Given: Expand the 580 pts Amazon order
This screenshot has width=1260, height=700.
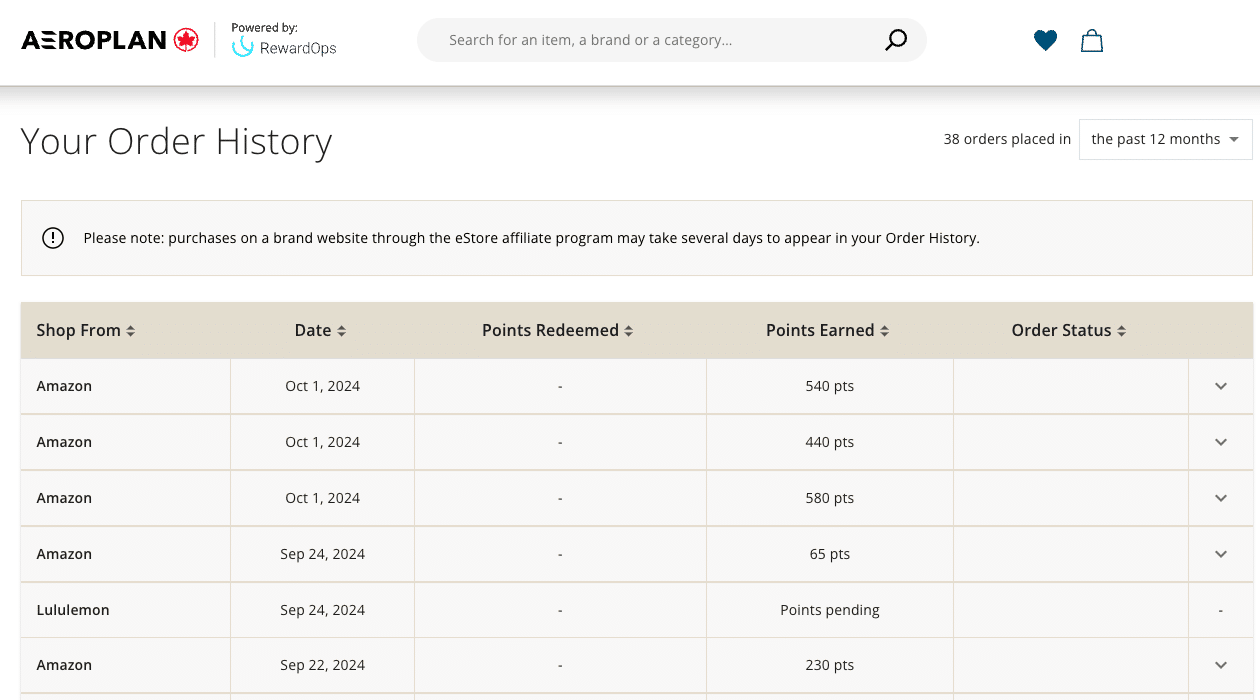Looking at the screenshot, I should (x=1220, y=498).
